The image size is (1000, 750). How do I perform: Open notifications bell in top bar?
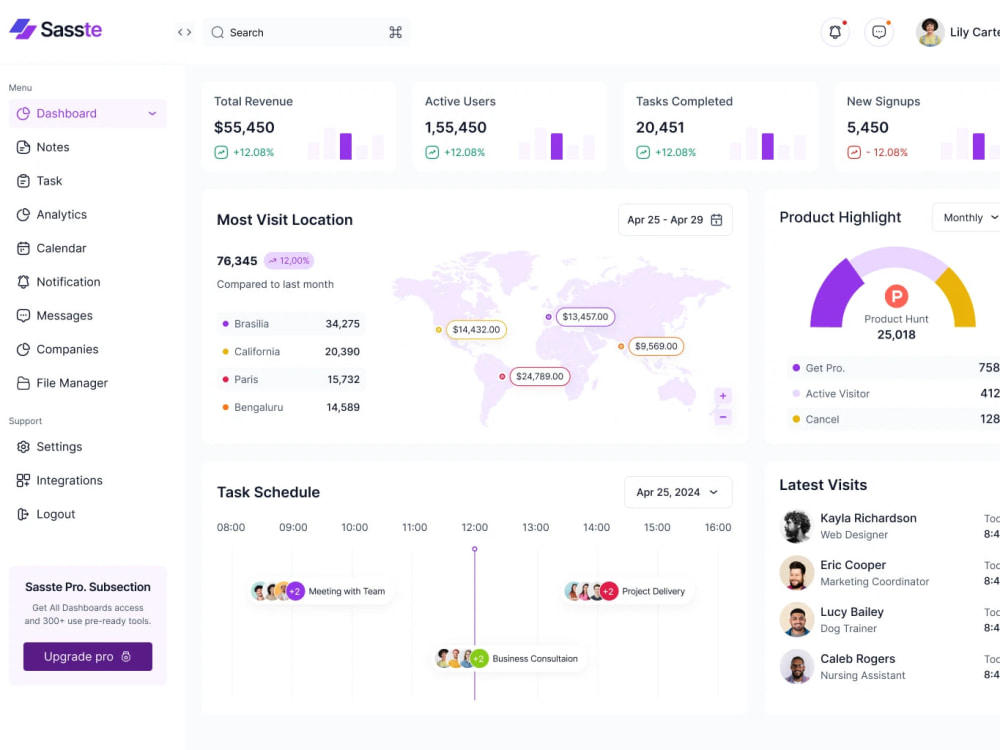pos(835,32)
